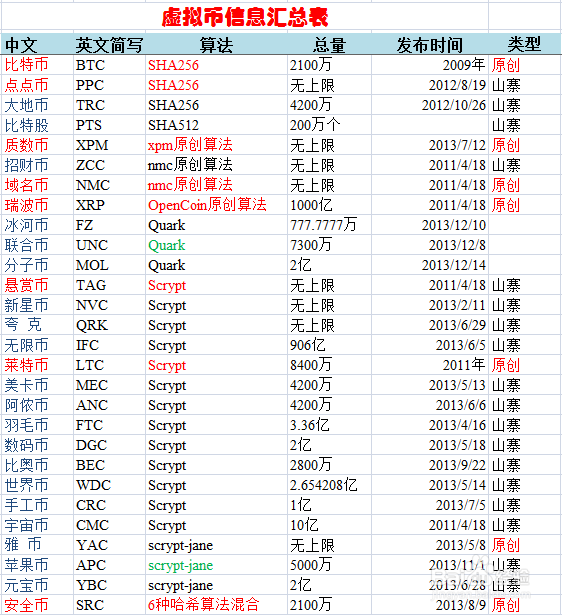This screenshot has width=562, height=615.
Task: Click the 发布时间 column header
Action: pos(429,45)
